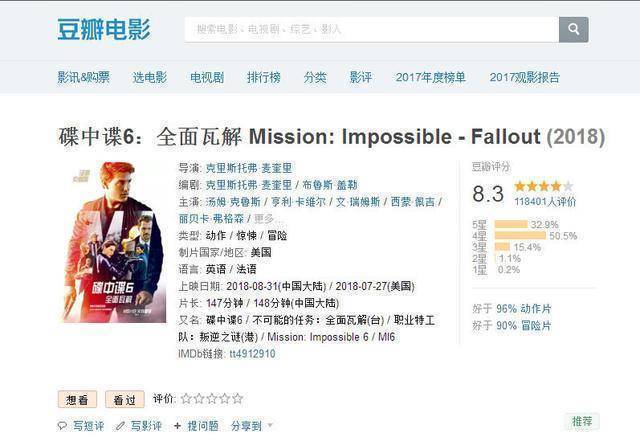Click the speech bubble 写短评 icon
This screenshot has width=640, height=446.
pyautogui.click(x=62, y=426)
